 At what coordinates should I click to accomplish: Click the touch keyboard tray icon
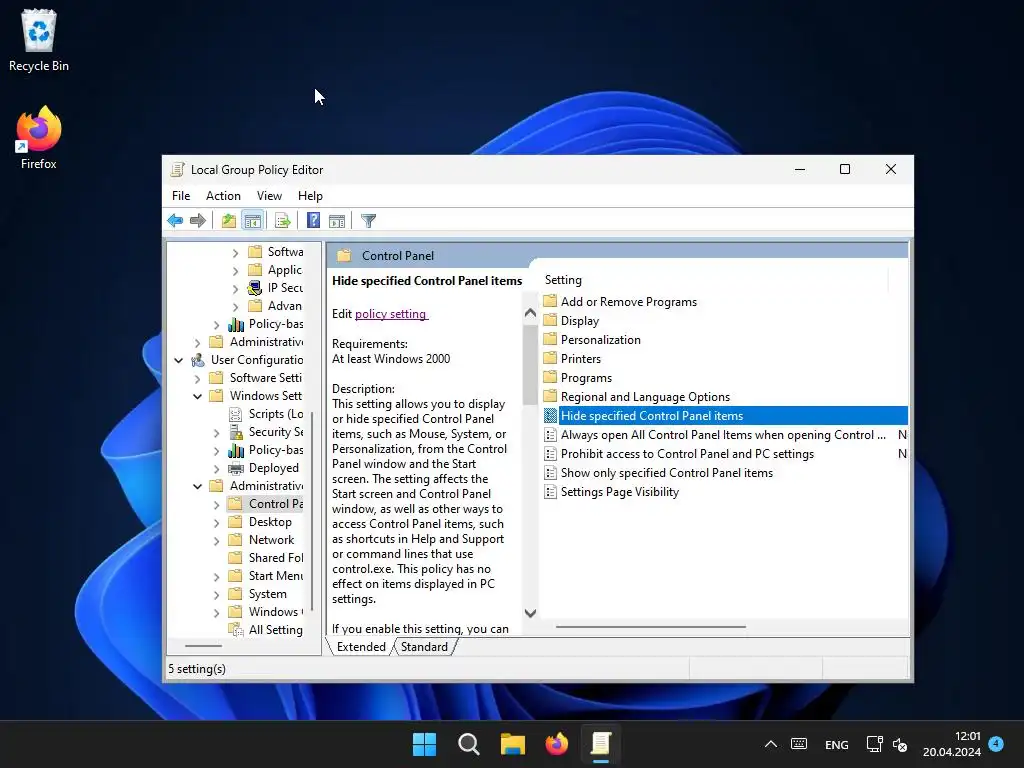(799, 744)
